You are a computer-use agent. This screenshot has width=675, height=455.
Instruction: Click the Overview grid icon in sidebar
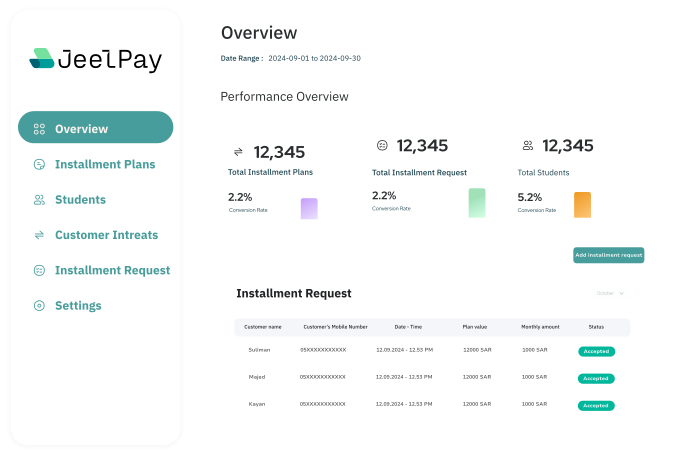click(39, 129)
